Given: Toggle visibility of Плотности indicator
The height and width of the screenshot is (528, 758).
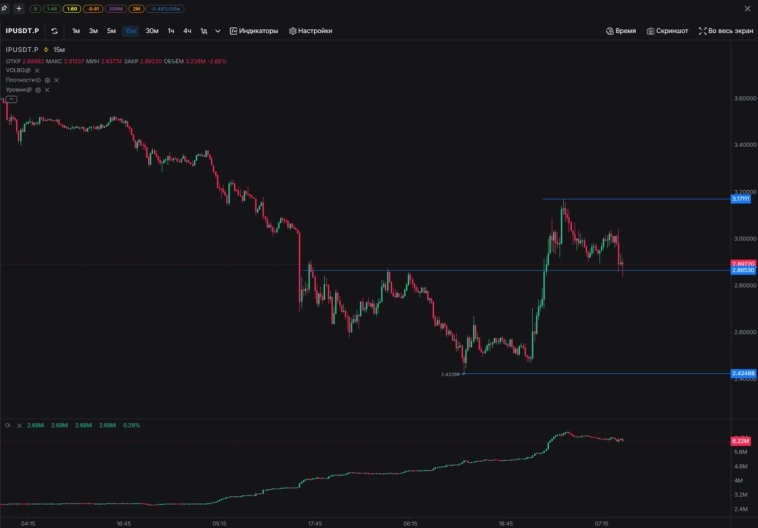Looking at the screenshot, I should point(38,80).
